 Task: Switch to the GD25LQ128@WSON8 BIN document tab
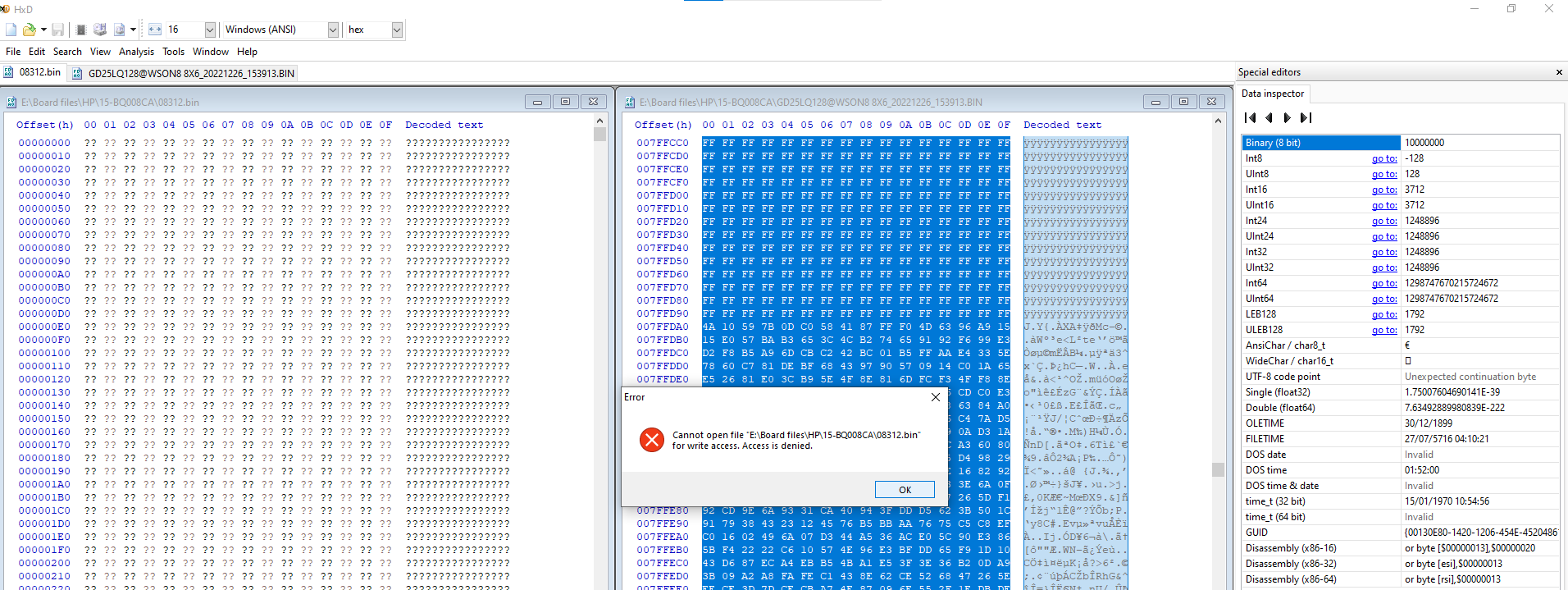click(183, 73)
